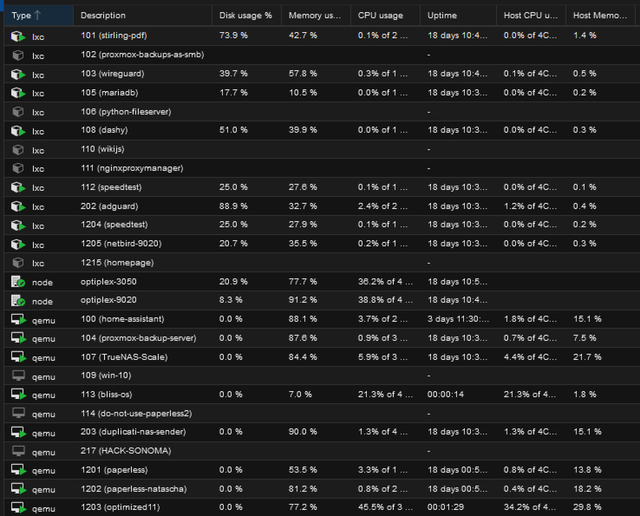Select the 102 (proxmox-backups-as-smb) description
The image size is (640, 516).
point(142,55)
